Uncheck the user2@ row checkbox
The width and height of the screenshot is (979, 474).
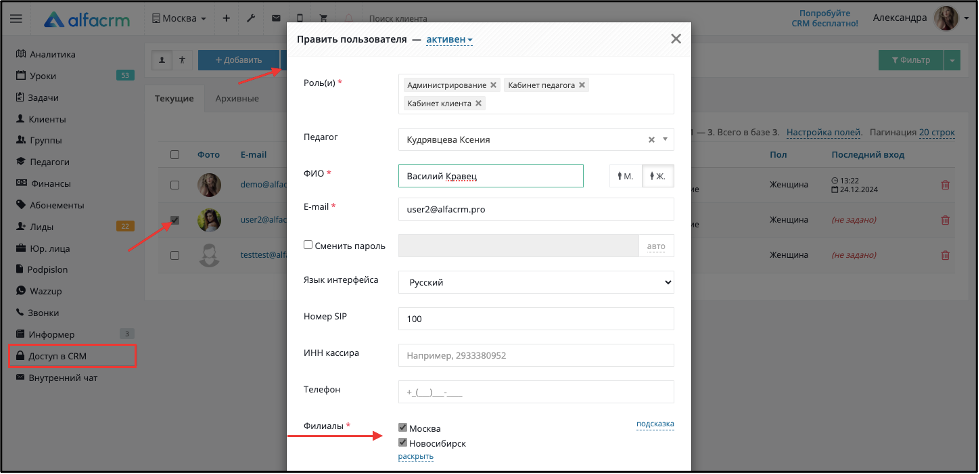coord(175,220)
